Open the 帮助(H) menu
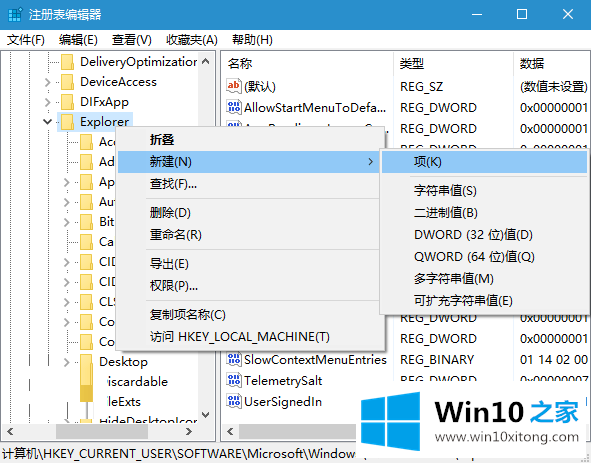591x463 pixels. 252,40
